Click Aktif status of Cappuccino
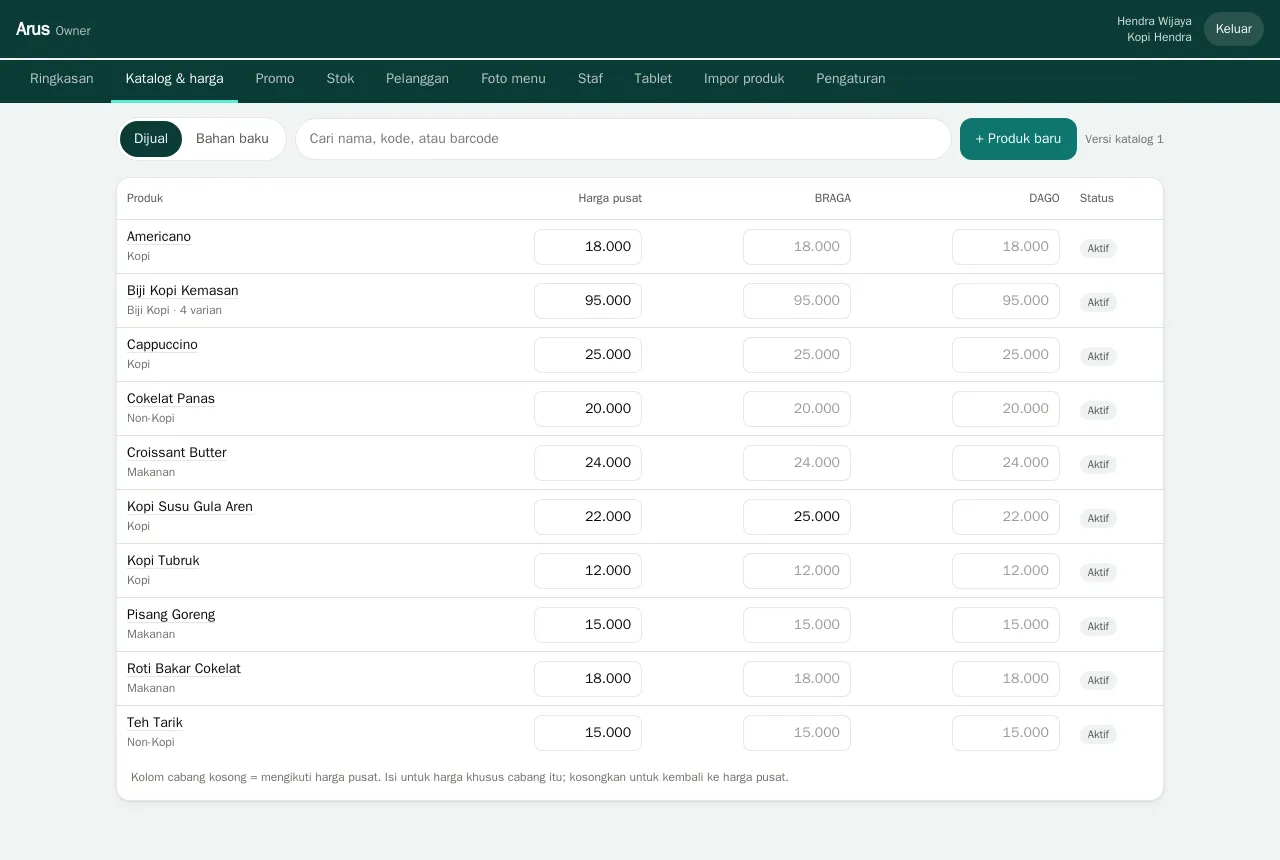This screenshot has height=860, width=1280. (x=1098, y=356)
